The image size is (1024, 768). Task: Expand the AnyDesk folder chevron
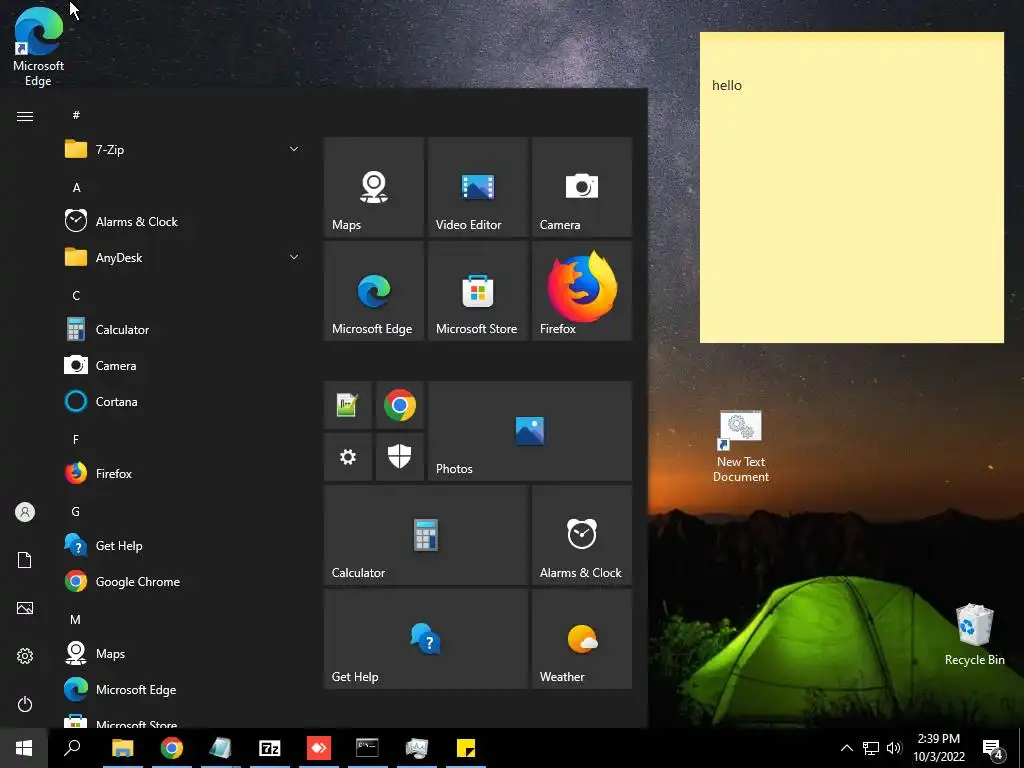(x=294, y=257)
